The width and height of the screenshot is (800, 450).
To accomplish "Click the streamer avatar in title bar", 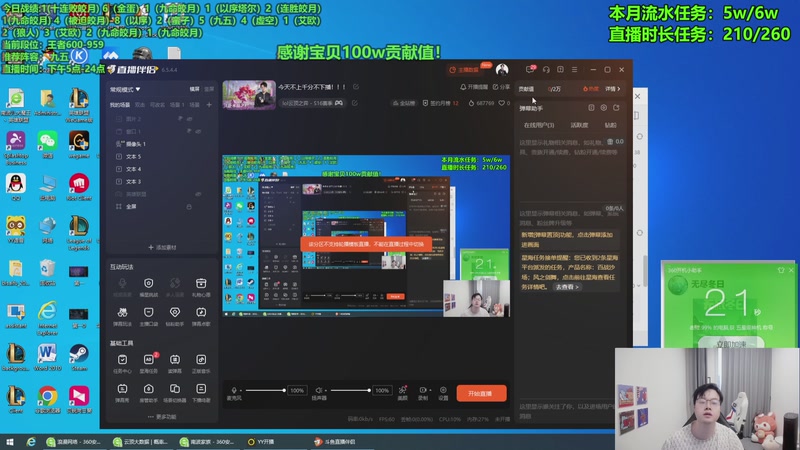I will pyautogui.click(x=502, y=69).
